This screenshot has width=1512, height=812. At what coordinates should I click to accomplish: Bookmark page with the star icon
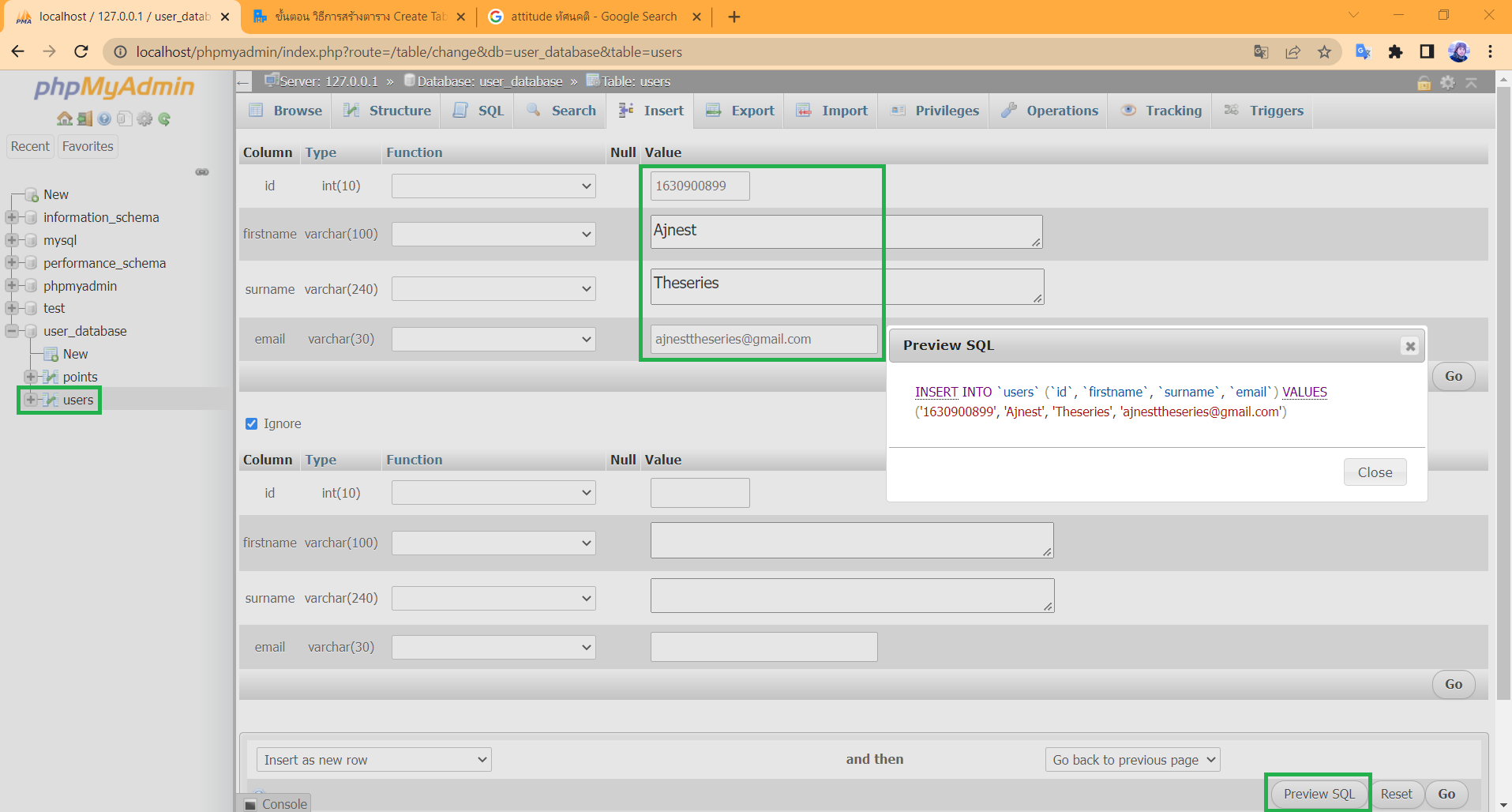coord(1324,52)
